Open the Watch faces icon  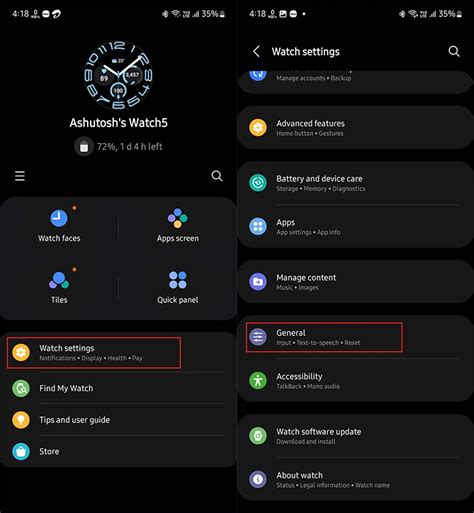click(x=59, y=218)
